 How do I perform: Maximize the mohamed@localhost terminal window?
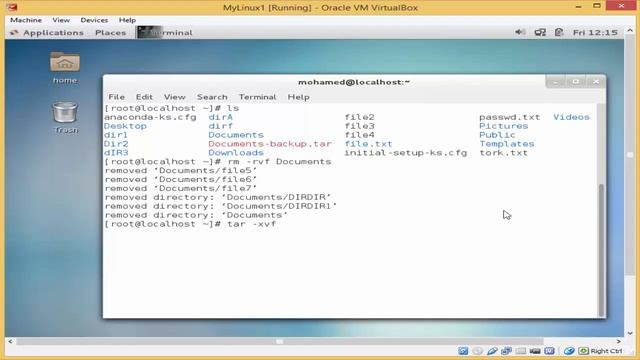(576, 82)
